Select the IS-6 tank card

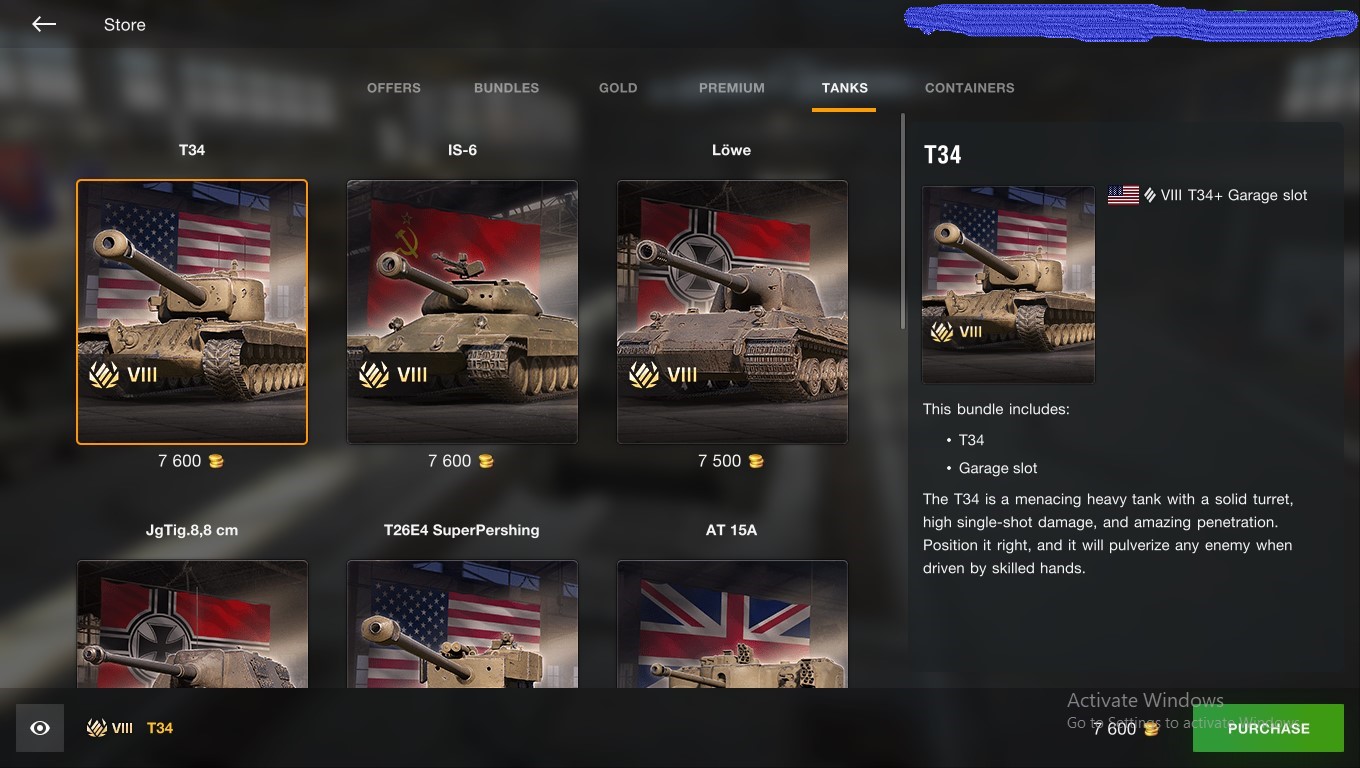click(x=462, y=312)
